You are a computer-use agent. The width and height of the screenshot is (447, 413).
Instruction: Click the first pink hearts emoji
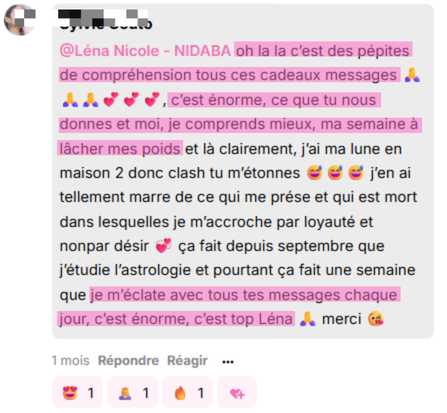[111, 100]
